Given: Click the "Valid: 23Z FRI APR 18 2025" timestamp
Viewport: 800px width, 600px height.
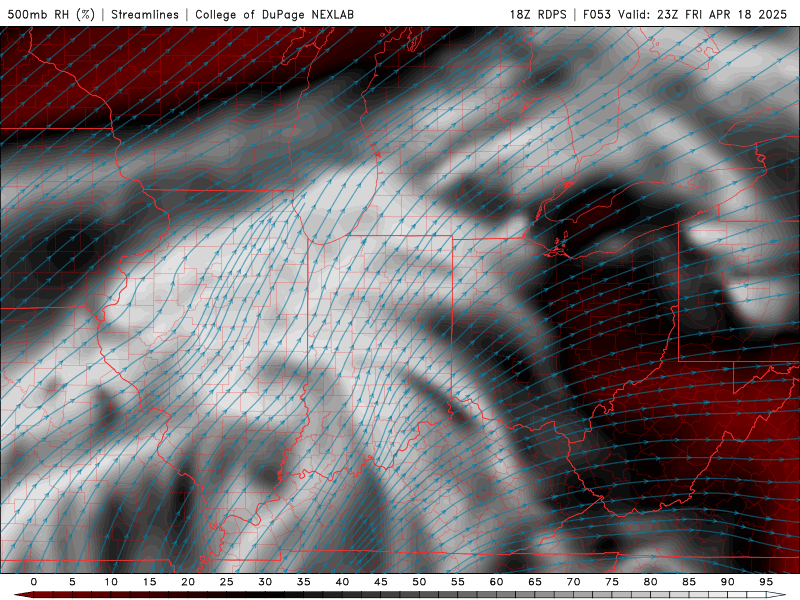Looking at the screenshot, I should pyautogui.click(x=703, y=14).
